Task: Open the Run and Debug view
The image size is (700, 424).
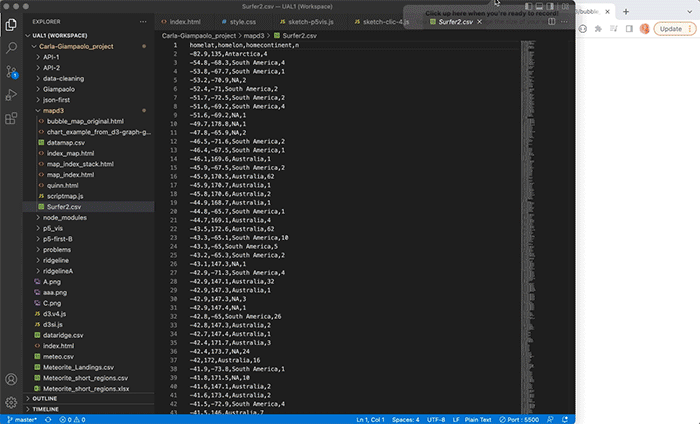Action: (x=13, y=95)
